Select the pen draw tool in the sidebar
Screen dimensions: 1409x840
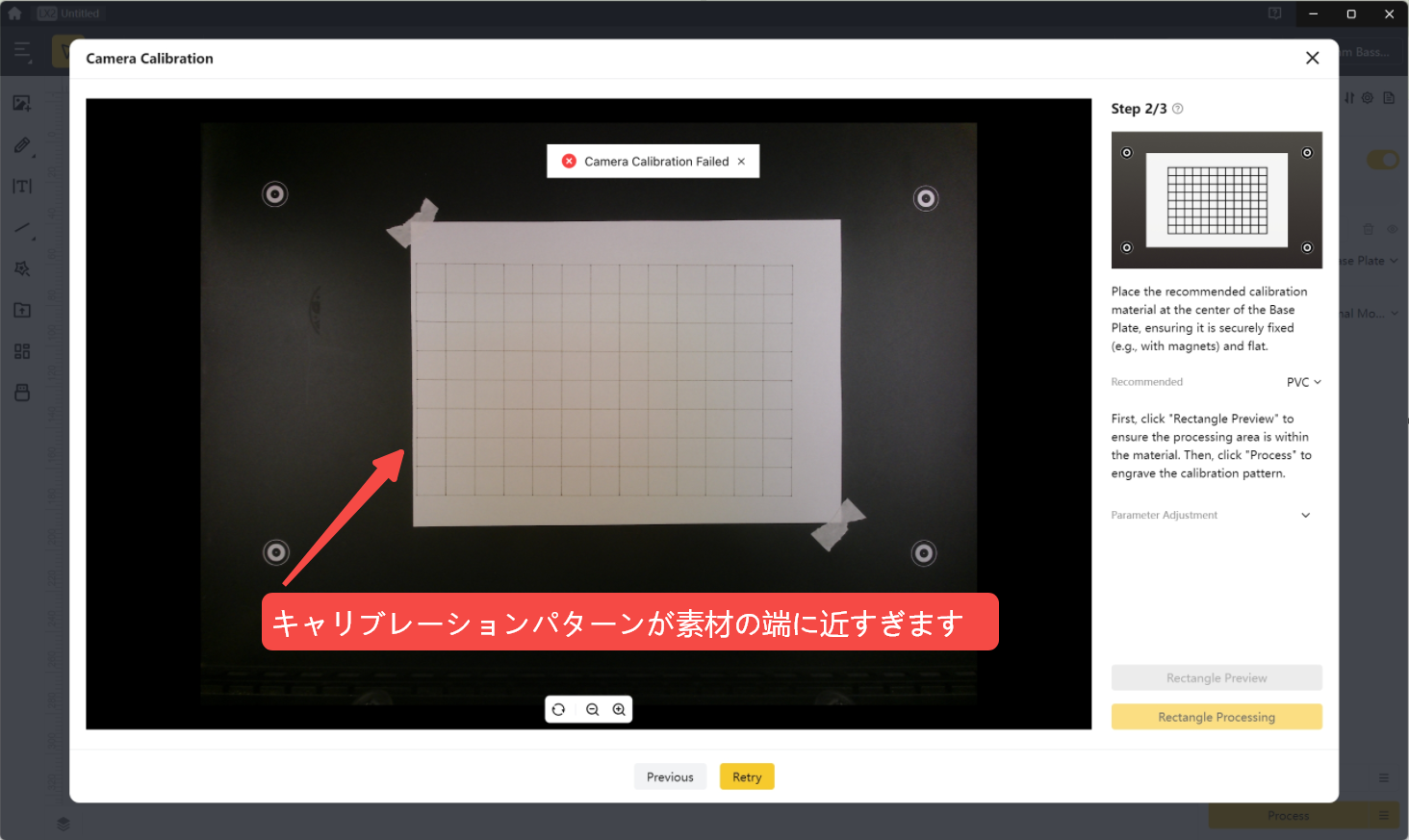tap(22, 145)
